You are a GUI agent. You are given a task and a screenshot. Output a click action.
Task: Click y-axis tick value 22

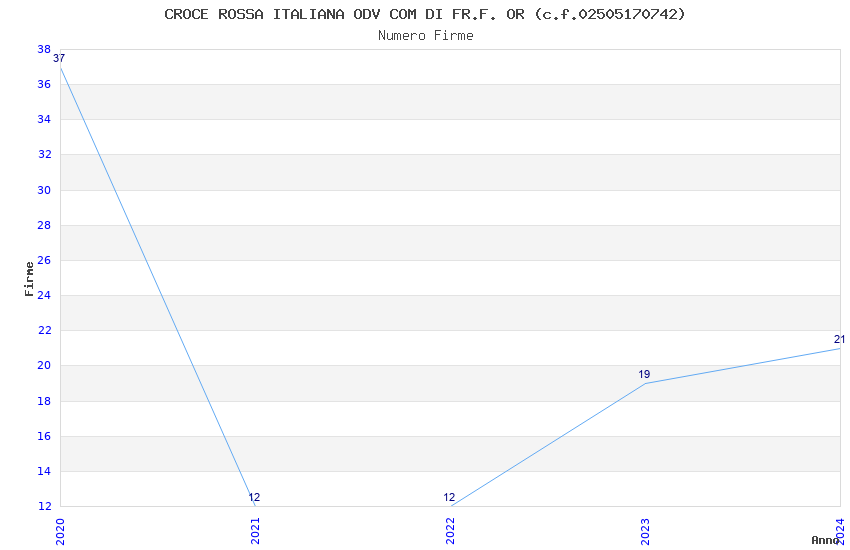click(44, 331)
